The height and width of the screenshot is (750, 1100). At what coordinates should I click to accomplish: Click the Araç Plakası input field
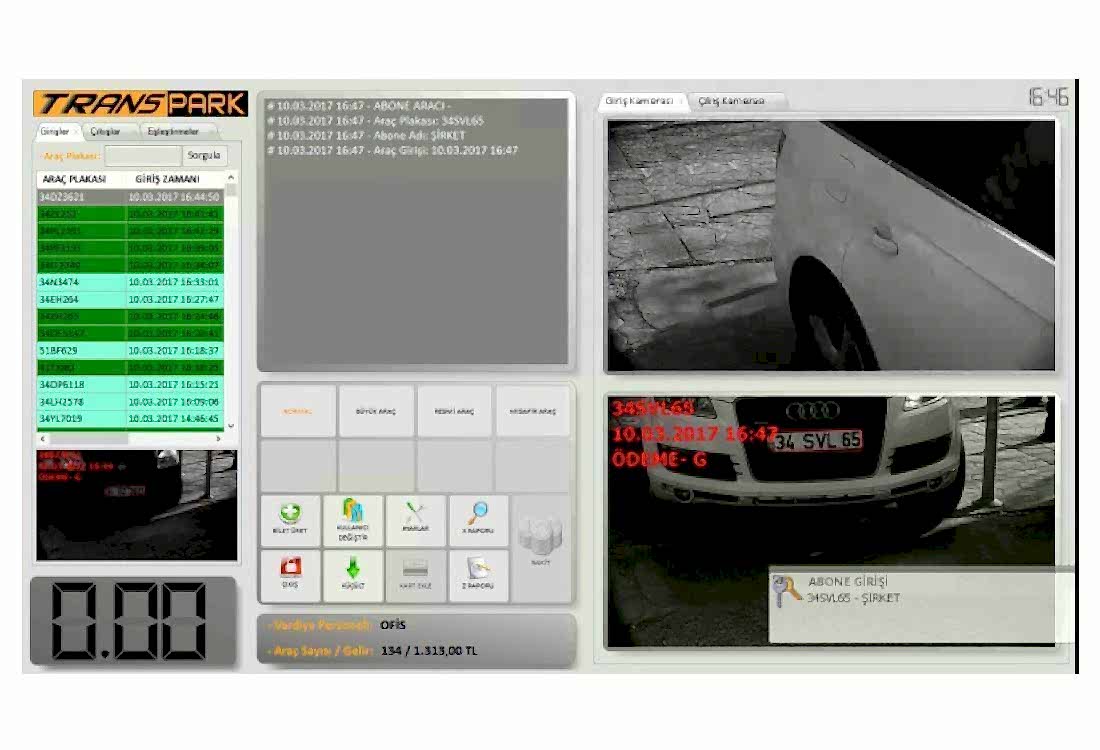click(143, 155)
